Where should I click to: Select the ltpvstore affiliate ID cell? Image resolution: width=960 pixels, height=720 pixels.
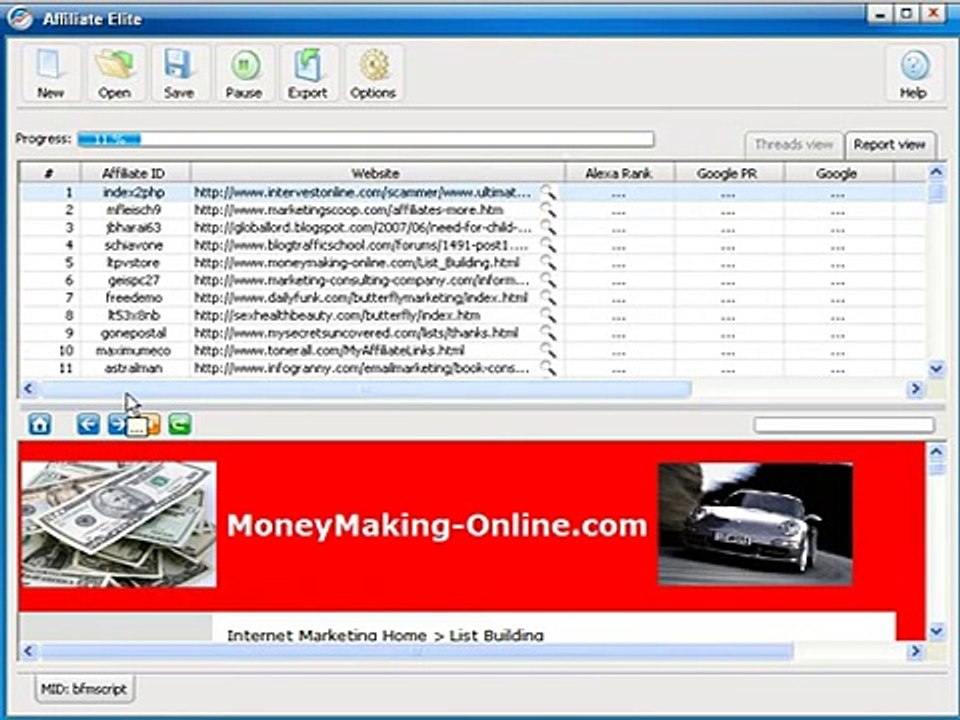click(134, 263)
